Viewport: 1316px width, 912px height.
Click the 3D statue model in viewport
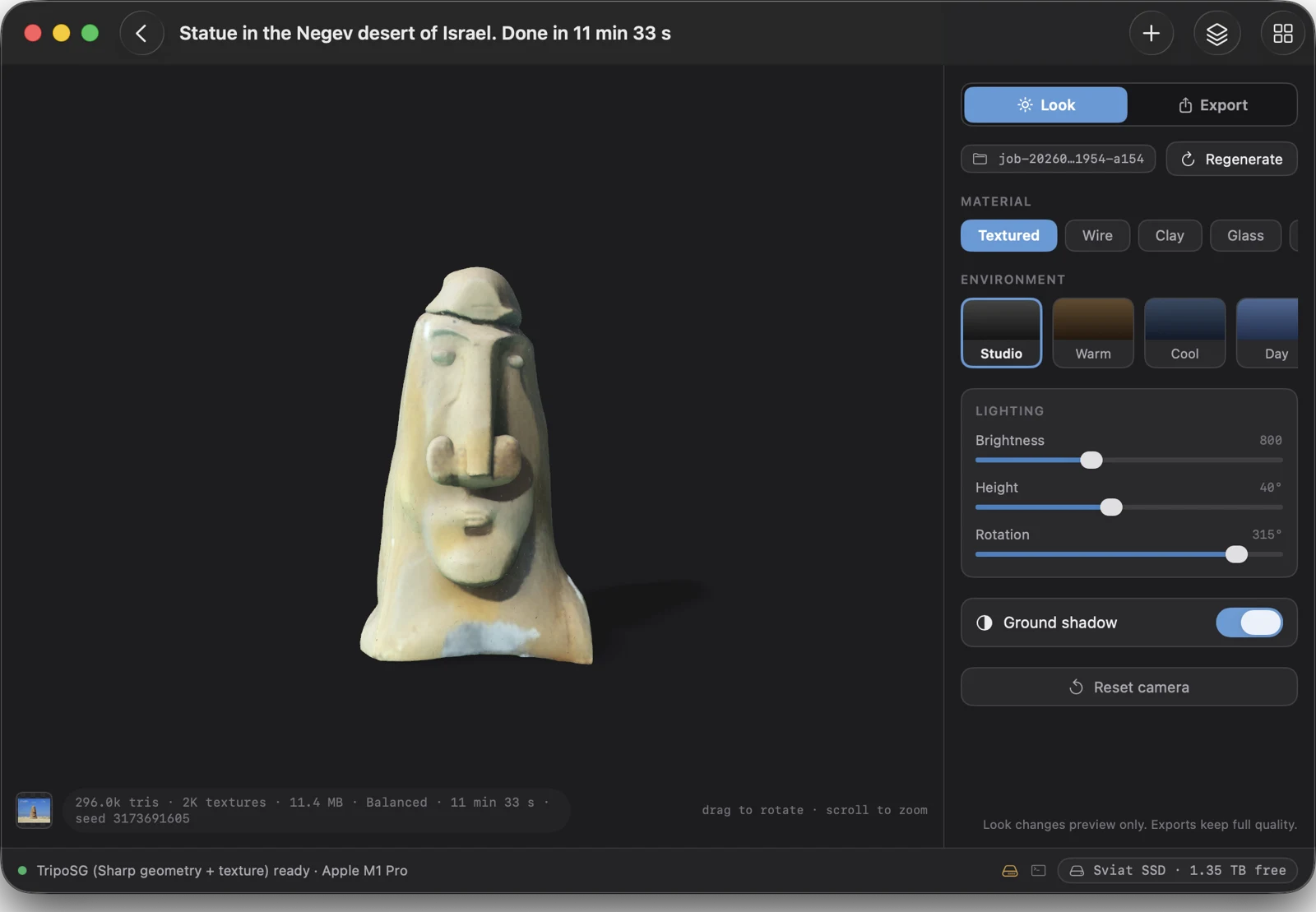pos(476,465)
